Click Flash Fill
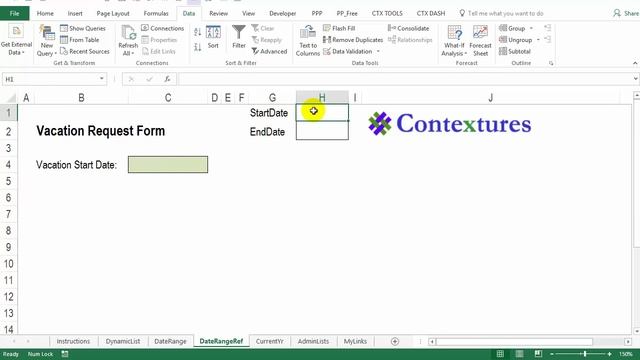 (x=339, y=28)
